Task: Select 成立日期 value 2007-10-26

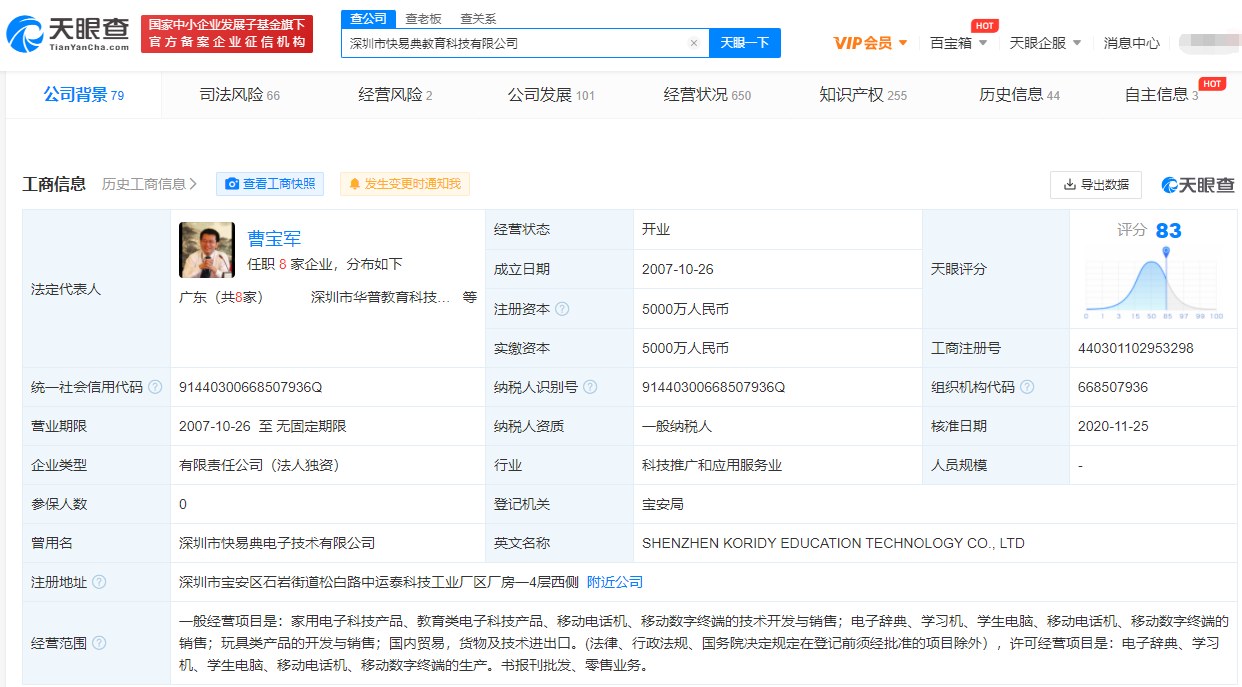Action: (676, 269)
